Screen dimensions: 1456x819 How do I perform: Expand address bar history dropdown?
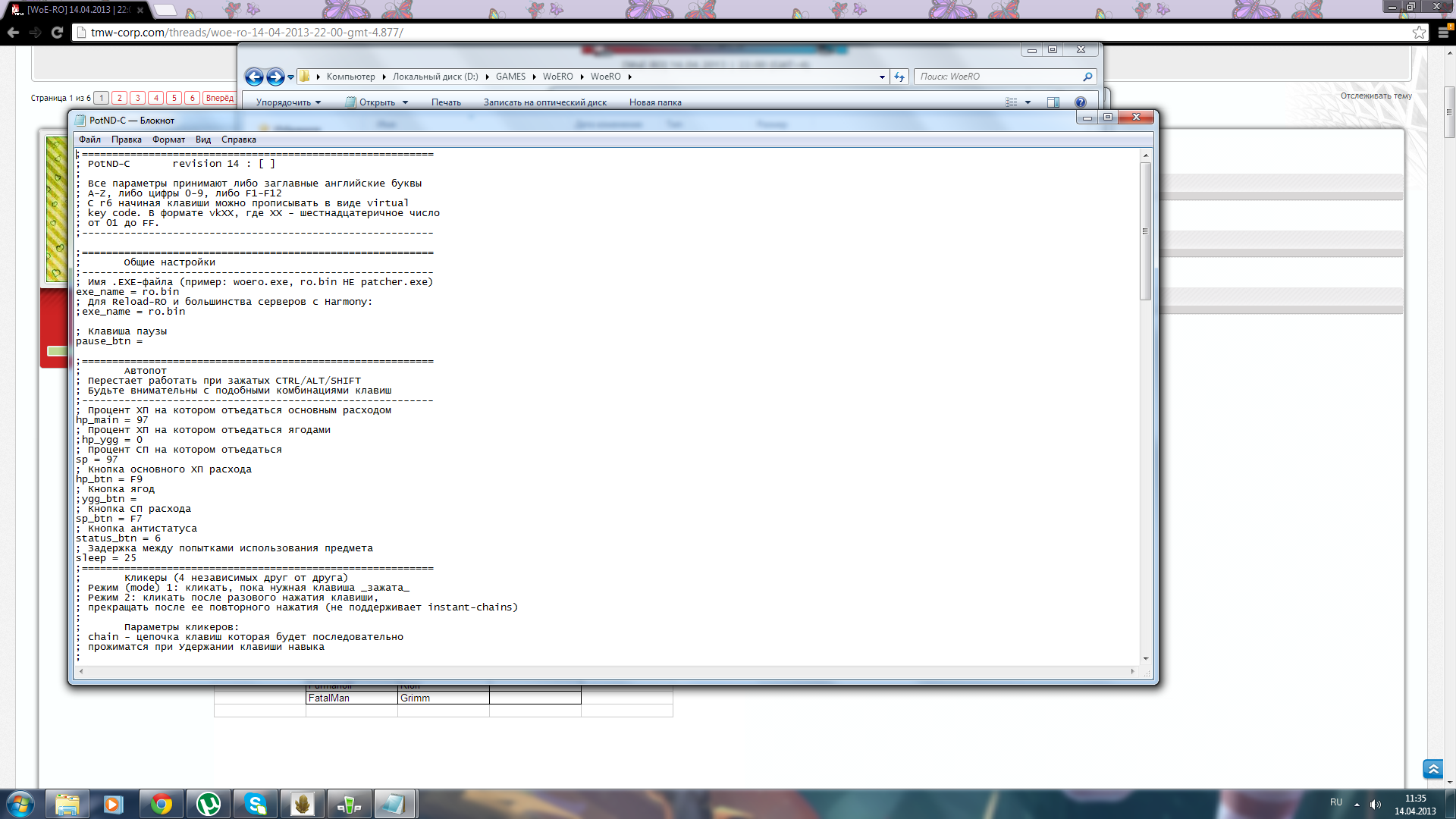pos(882,77)
